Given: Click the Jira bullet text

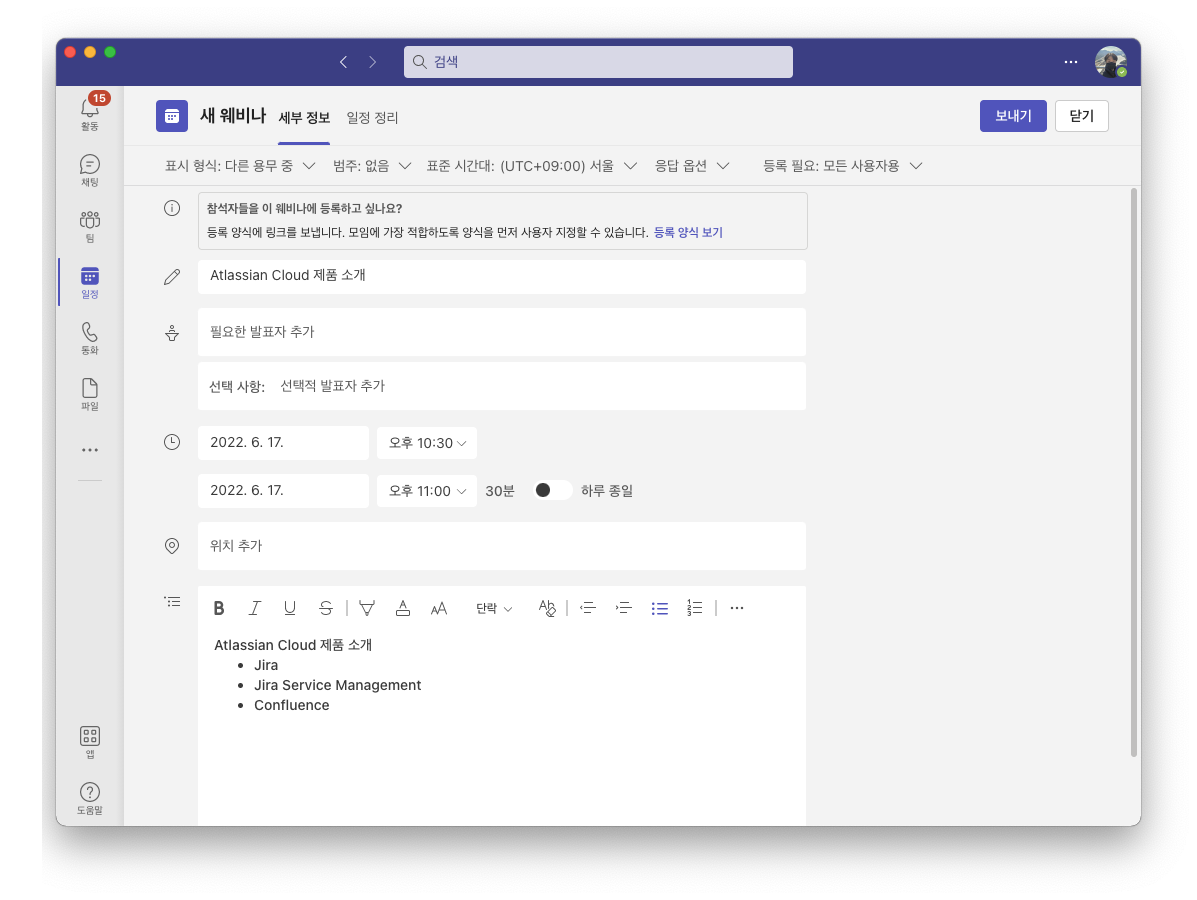Looking at the screenshot, I should [266, 665].
